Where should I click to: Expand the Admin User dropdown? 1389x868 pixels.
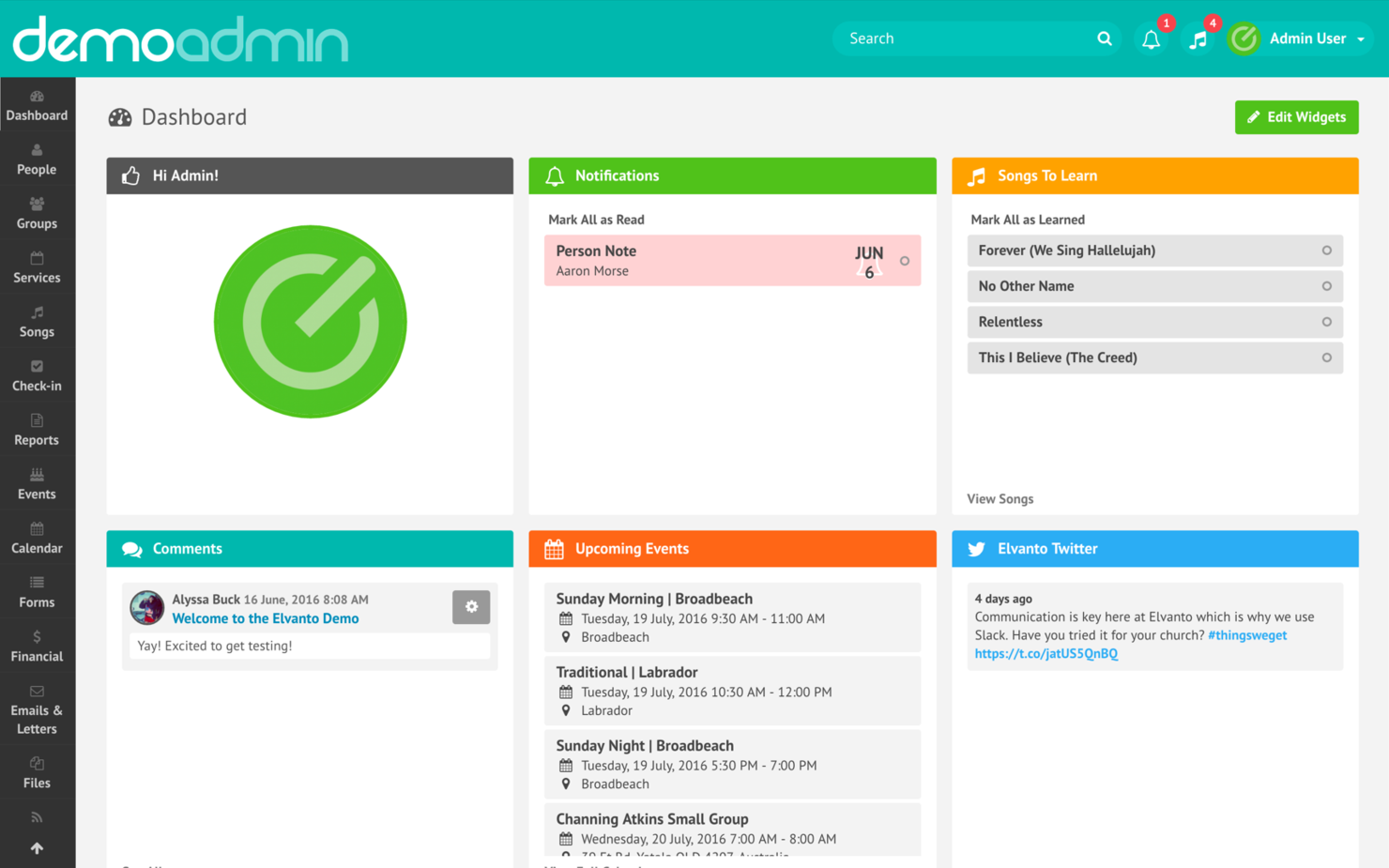(x=1309, y=38)
